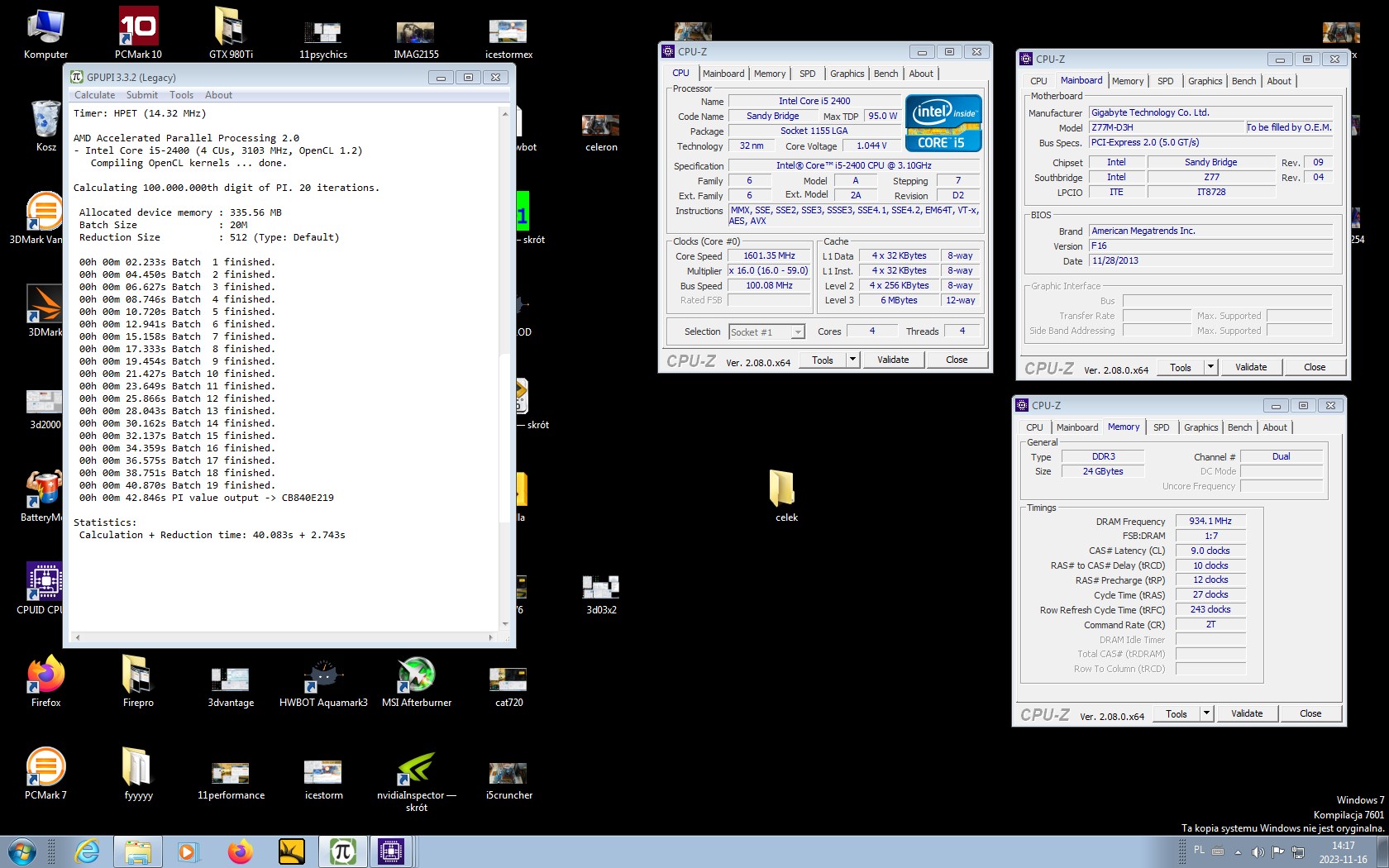This screenshot has height=868, width=1389.
Task: Open Graphics tab in CPU window
Action: tap(847, 74)
